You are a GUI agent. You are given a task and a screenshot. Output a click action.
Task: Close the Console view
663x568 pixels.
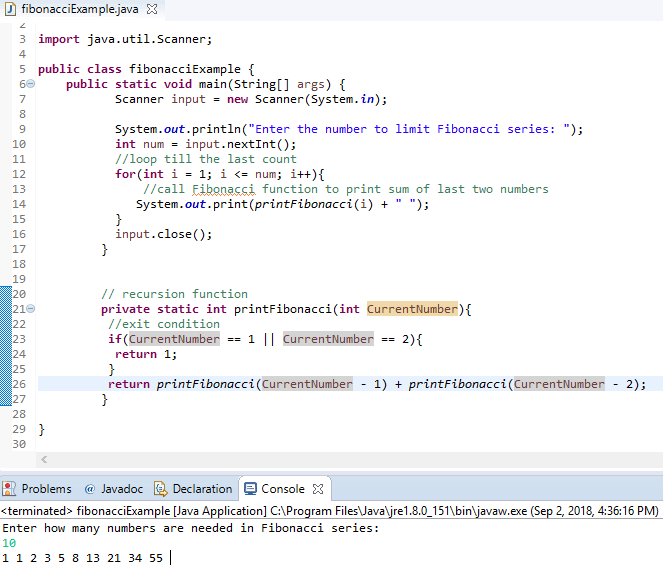pos(318,489)
